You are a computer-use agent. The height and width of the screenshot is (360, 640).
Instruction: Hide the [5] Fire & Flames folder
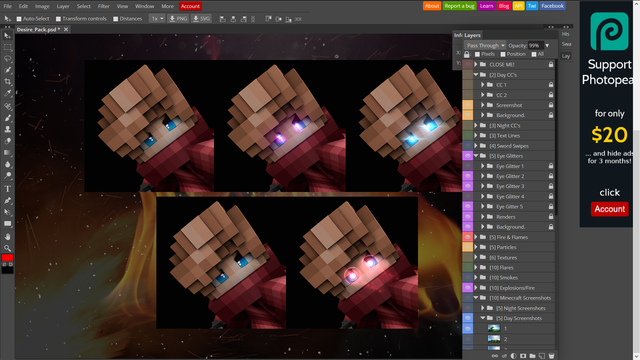click(x=467, y=237)
